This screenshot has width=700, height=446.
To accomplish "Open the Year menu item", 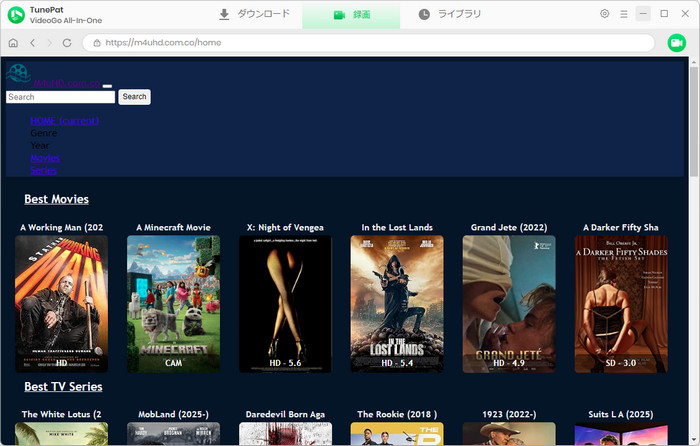I will click(40, 146).
